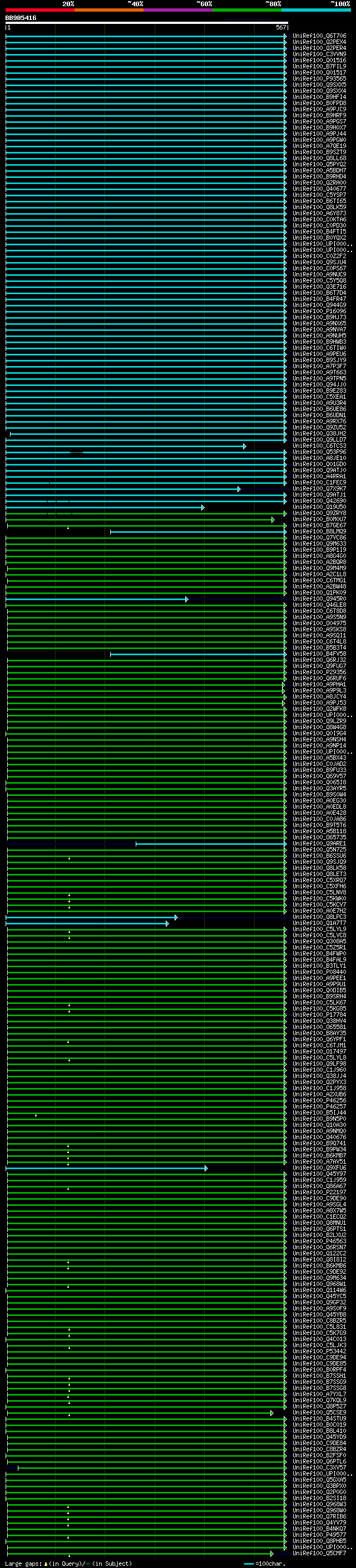Click the query end position 567
The height and width of the screenshot is (1568, 356).
tap(280, 28)
